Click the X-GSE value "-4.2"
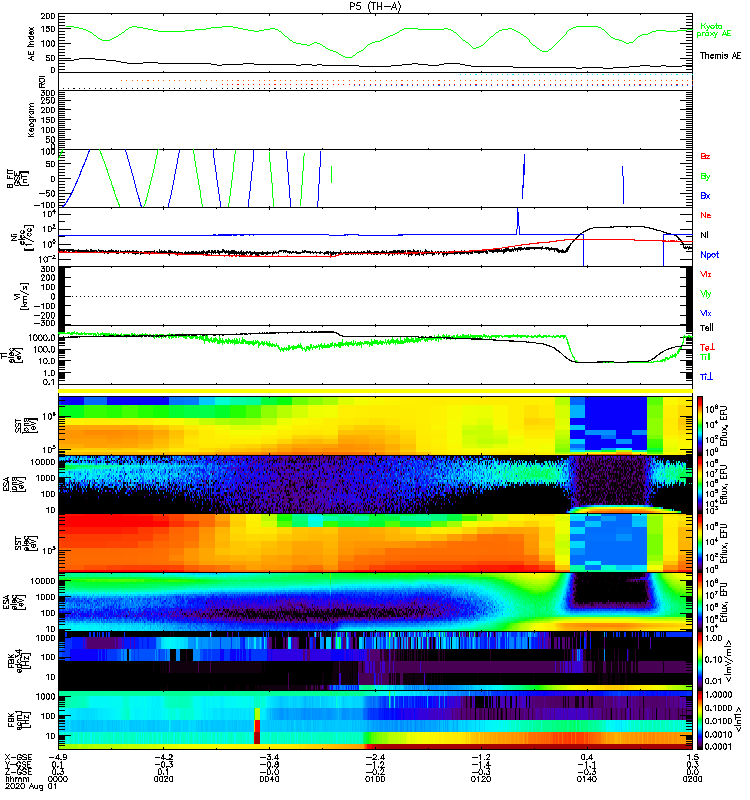750x800 pixels. tap(163, 758)
